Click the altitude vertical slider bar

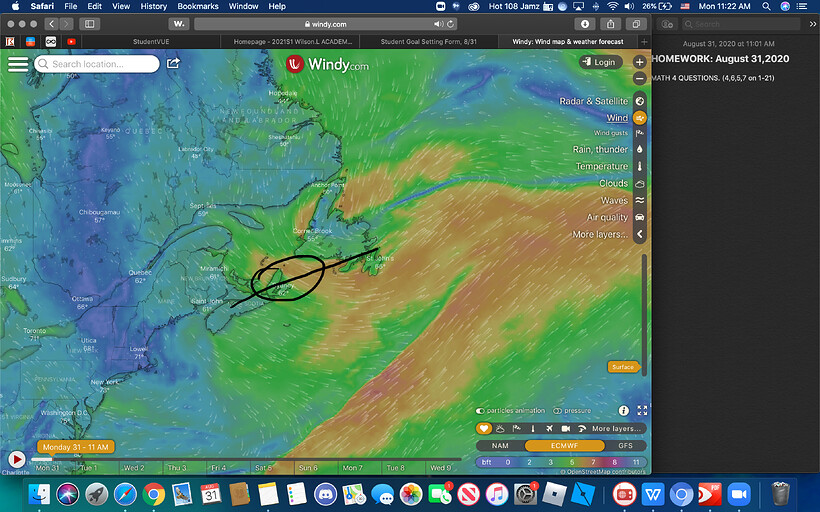pos(644,314)
